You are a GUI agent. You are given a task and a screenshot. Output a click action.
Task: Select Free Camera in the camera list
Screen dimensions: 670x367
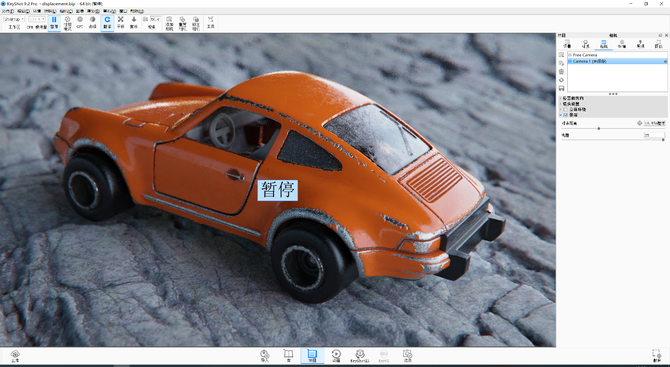point(585,55)
